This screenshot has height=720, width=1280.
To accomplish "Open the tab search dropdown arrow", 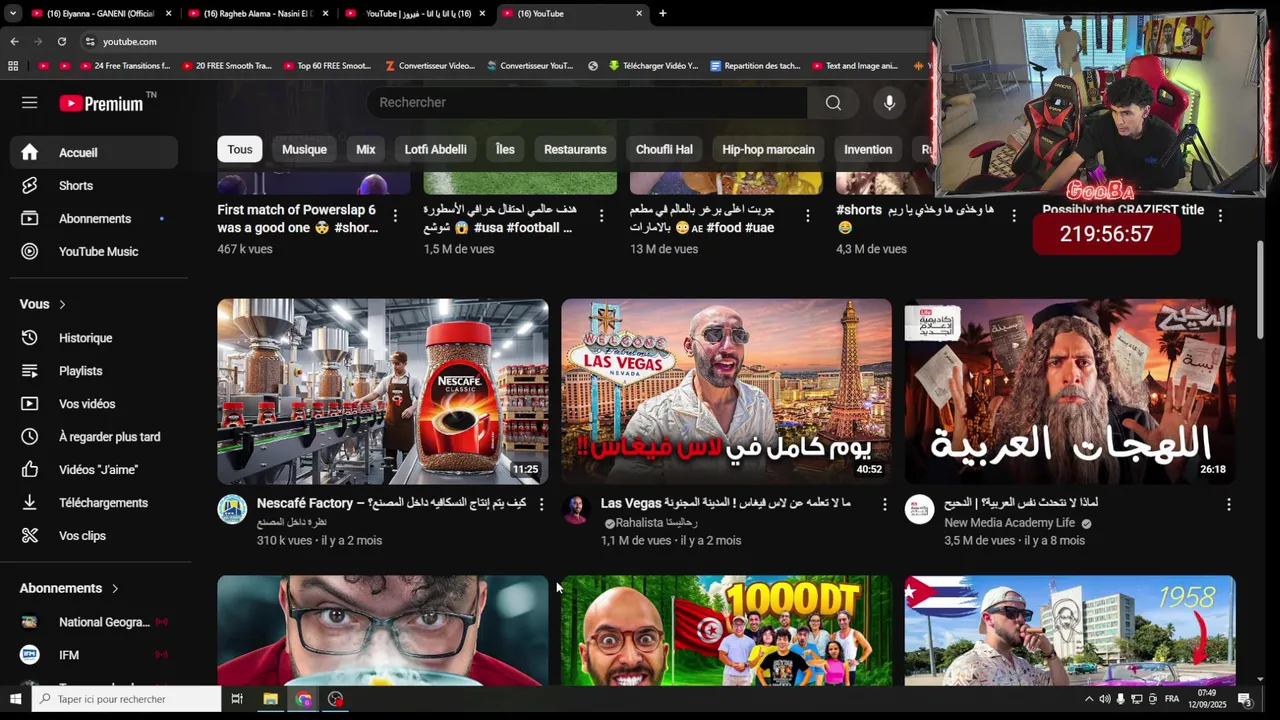I will (12, 13).
